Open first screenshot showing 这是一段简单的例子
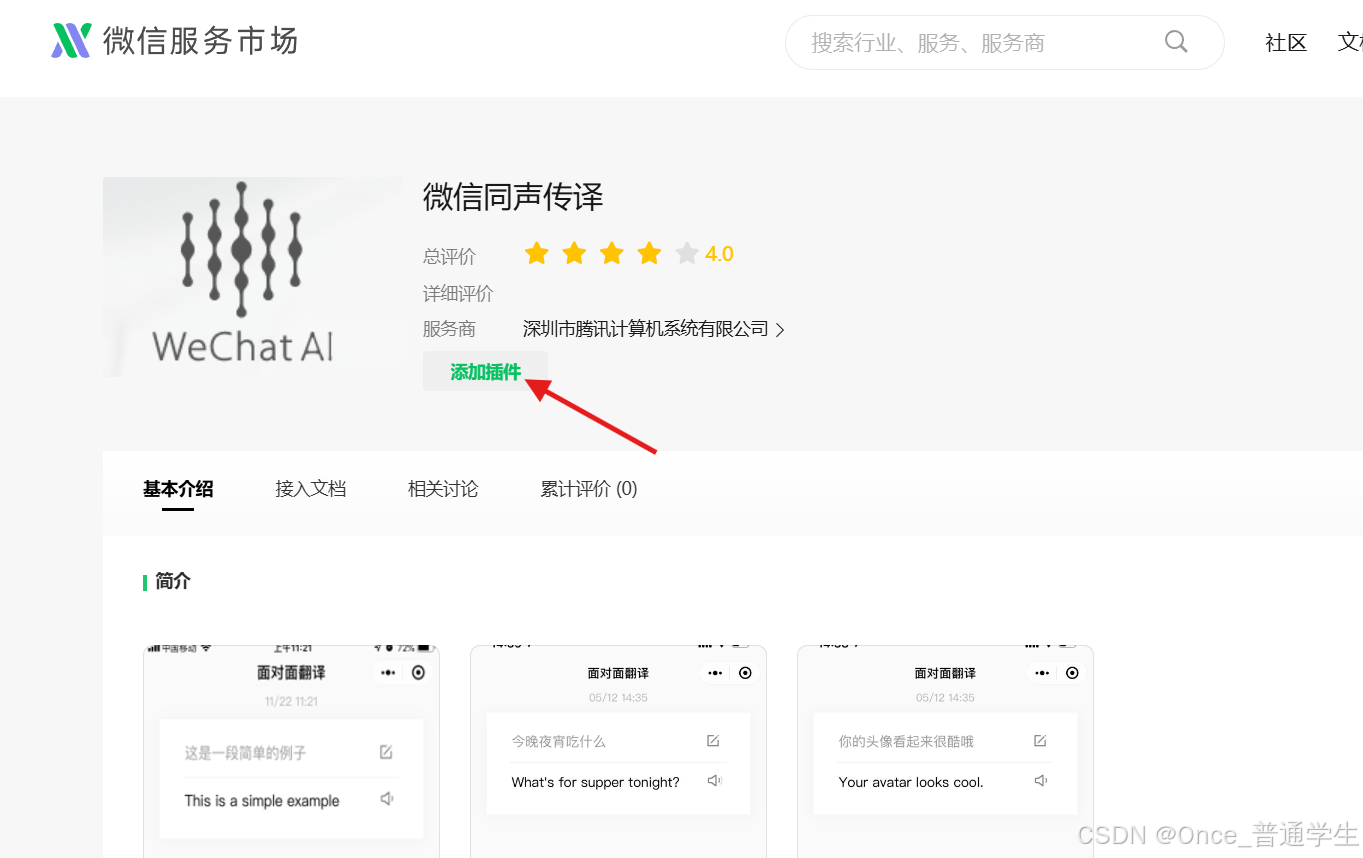The width and height of the screenshot is (1363, 858). (x=291, y=751)
